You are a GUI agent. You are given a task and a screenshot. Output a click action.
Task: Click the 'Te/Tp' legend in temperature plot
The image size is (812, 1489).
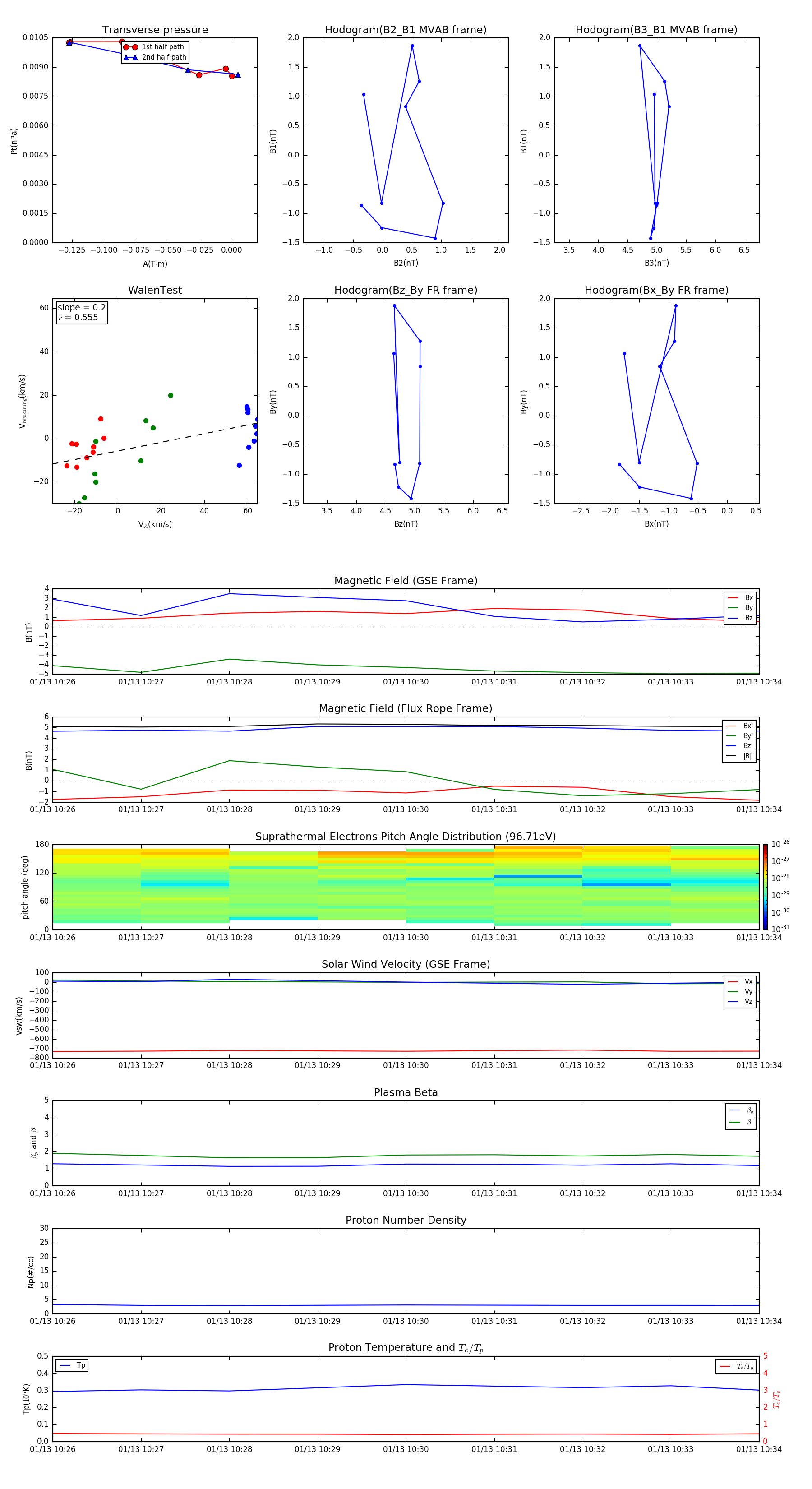pyautogui.click(x=736, y=1366)
